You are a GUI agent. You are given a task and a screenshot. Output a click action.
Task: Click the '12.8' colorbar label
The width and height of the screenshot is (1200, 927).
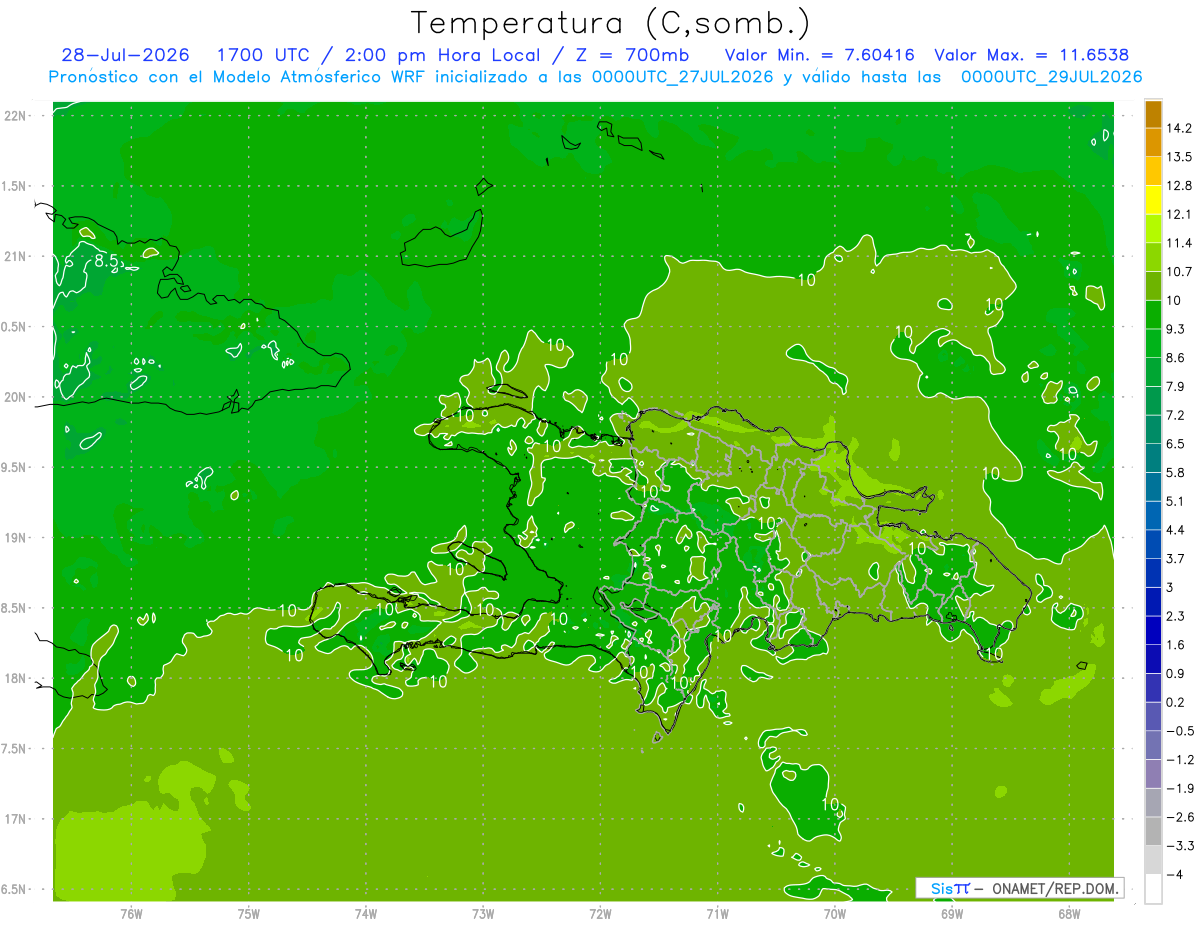[x=1179, y=186]
